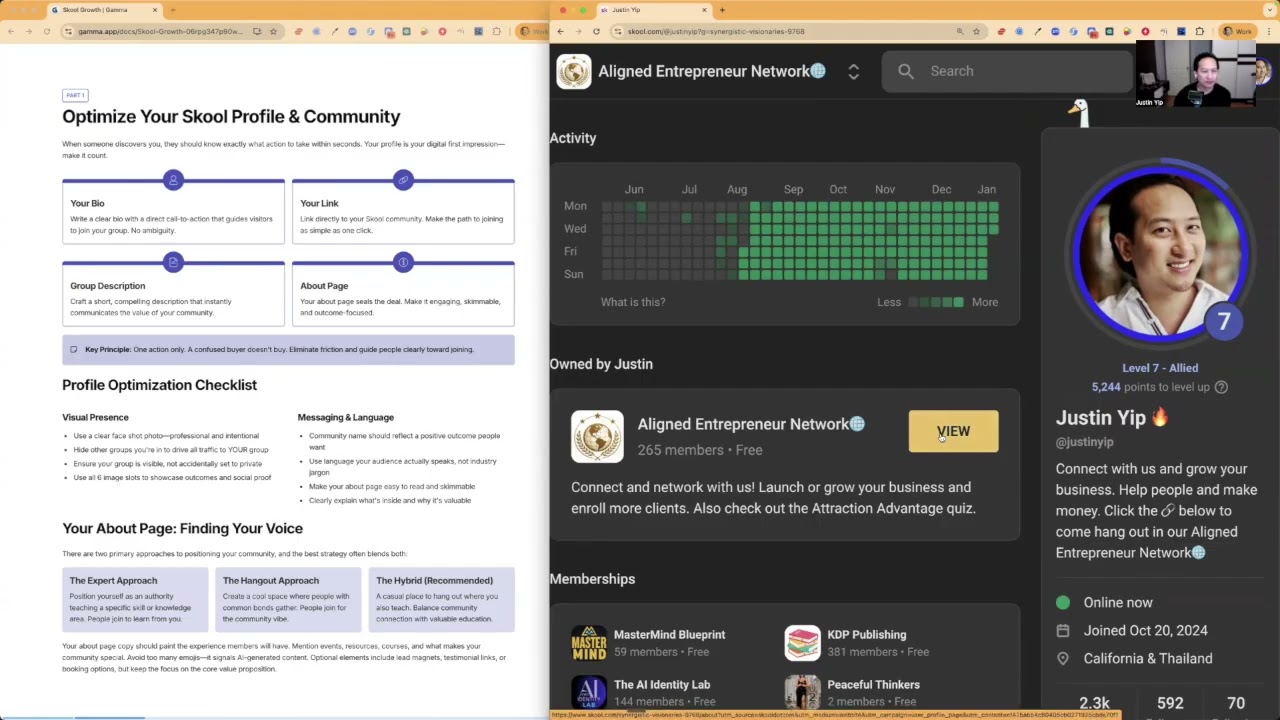This screenshot has width=1280, height=720.
Task: Click the Aligned Entrepreneur Network logo in header
Action: (574, 71)
